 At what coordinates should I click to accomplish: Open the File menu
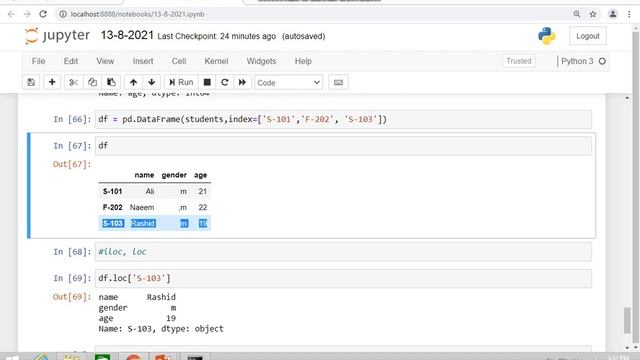(x=38, y=61)
